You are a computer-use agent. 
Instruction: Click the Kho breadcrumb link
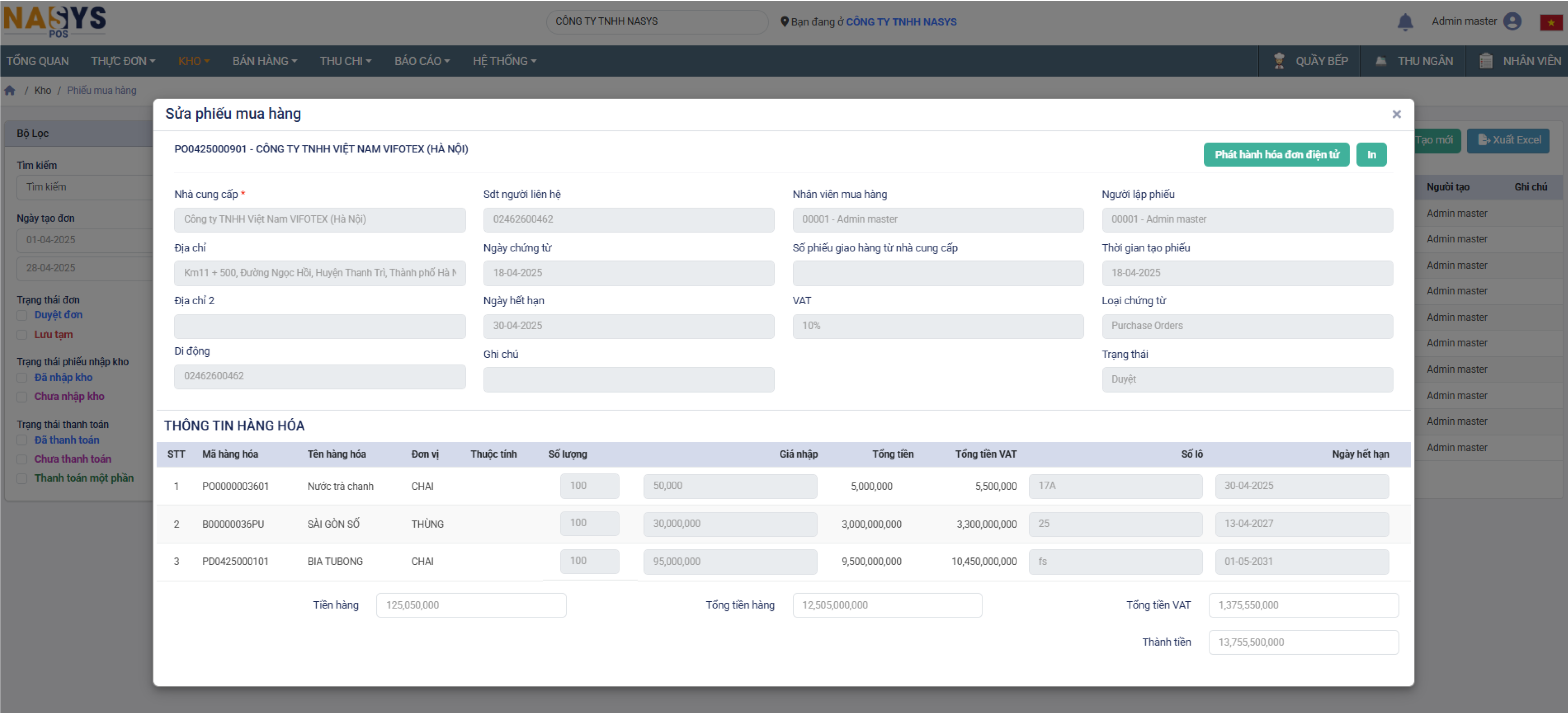pos(43,91)
